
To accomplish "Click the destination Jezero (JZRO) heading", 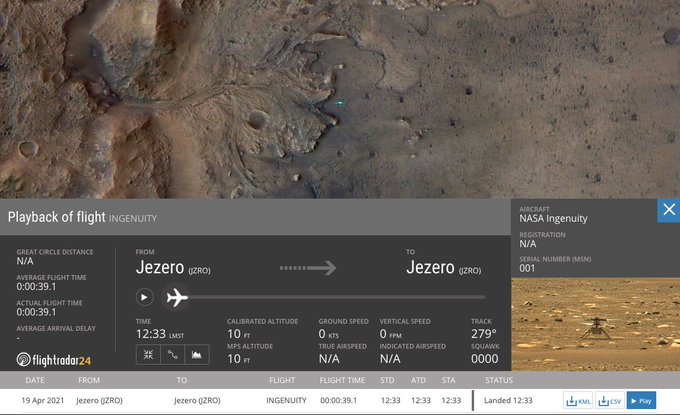I will pos(444,268).
